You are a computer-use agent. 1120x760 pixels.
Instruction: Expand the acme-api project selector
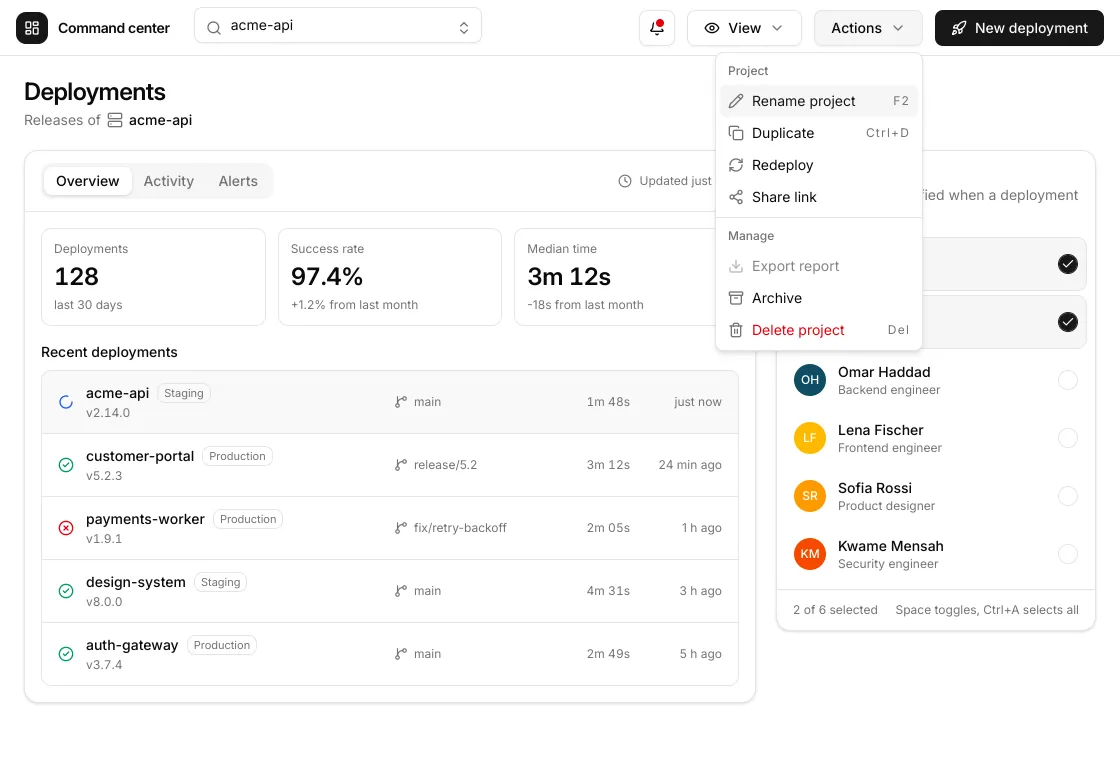coord(338,26)
